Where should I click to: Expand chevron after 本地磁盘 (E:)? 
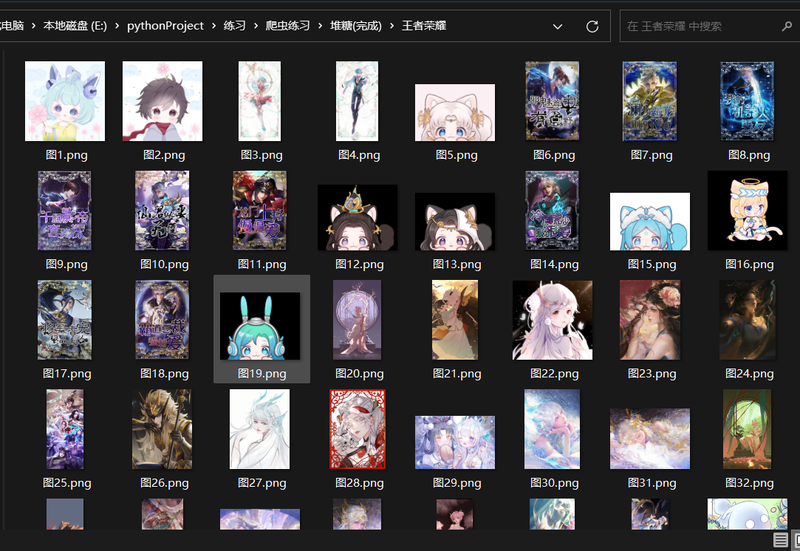117,26
